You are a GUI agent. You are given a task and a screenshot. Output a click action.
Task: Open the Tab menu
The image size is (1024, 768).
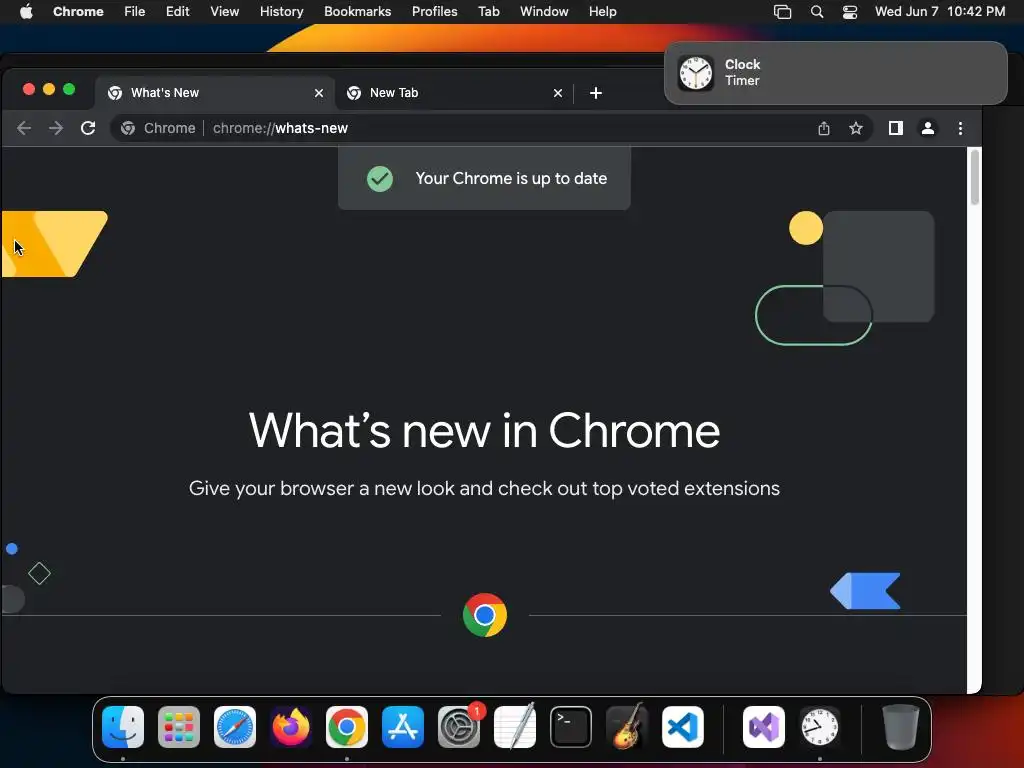[488, 11]
